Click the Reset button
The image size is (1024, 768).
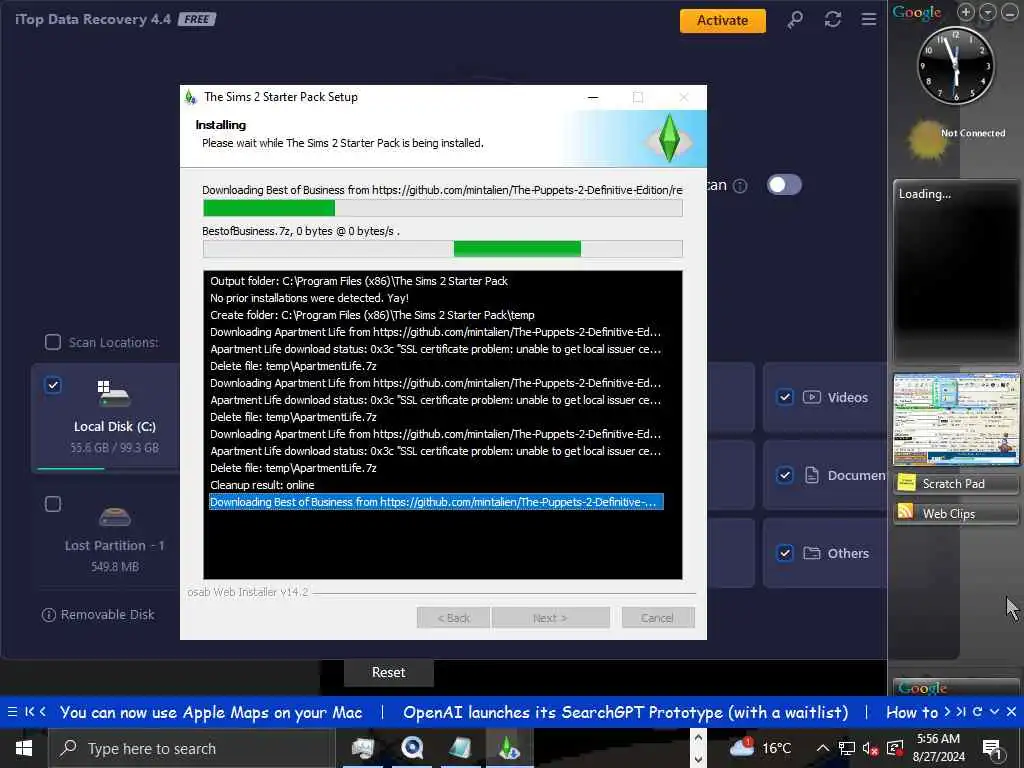pos(389,673)
